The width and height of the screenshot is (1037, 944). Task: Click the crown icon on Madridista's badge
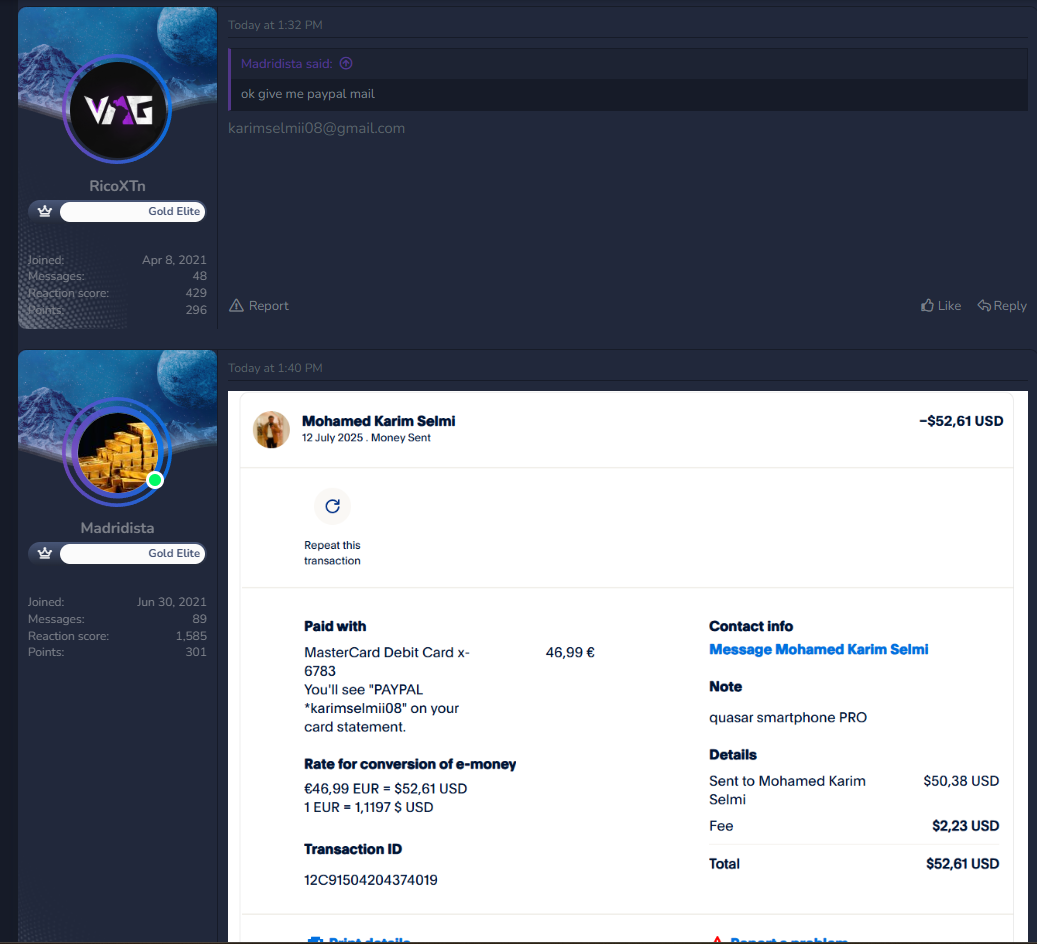click(44, 553)
